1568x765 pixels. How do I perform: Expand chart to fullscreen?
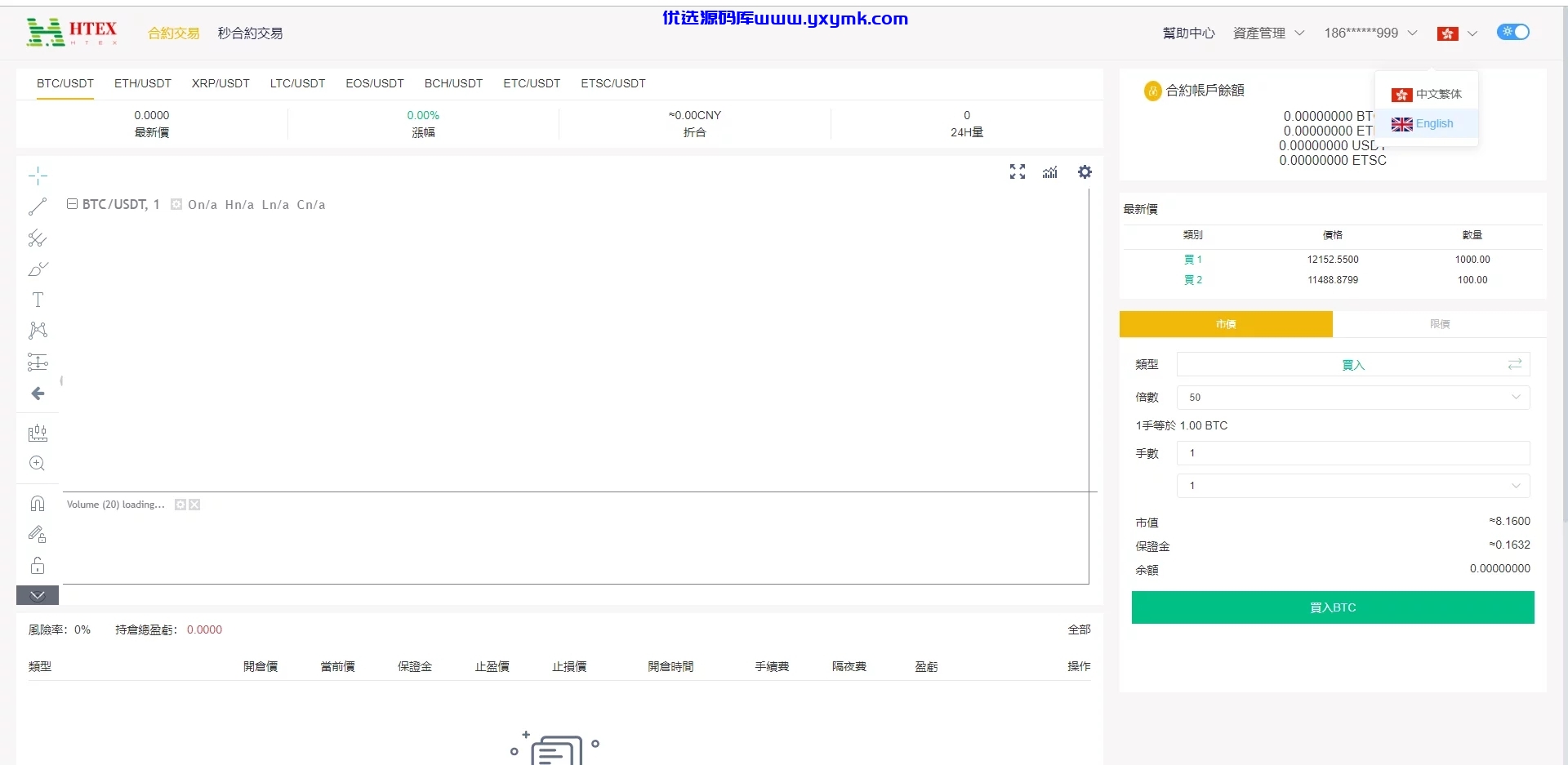click(1018, 171)
